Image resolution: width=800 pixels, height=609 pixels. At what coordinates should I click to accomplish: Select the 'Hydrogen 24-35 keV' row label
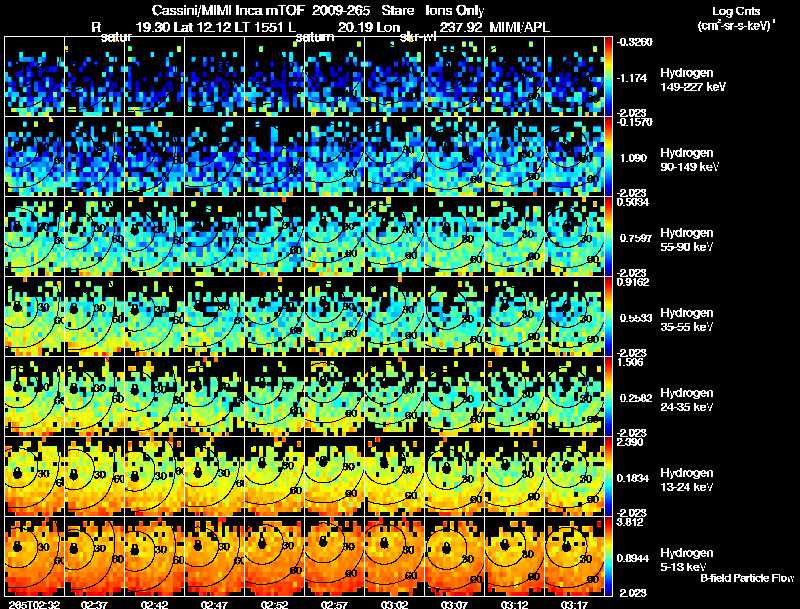687,400
